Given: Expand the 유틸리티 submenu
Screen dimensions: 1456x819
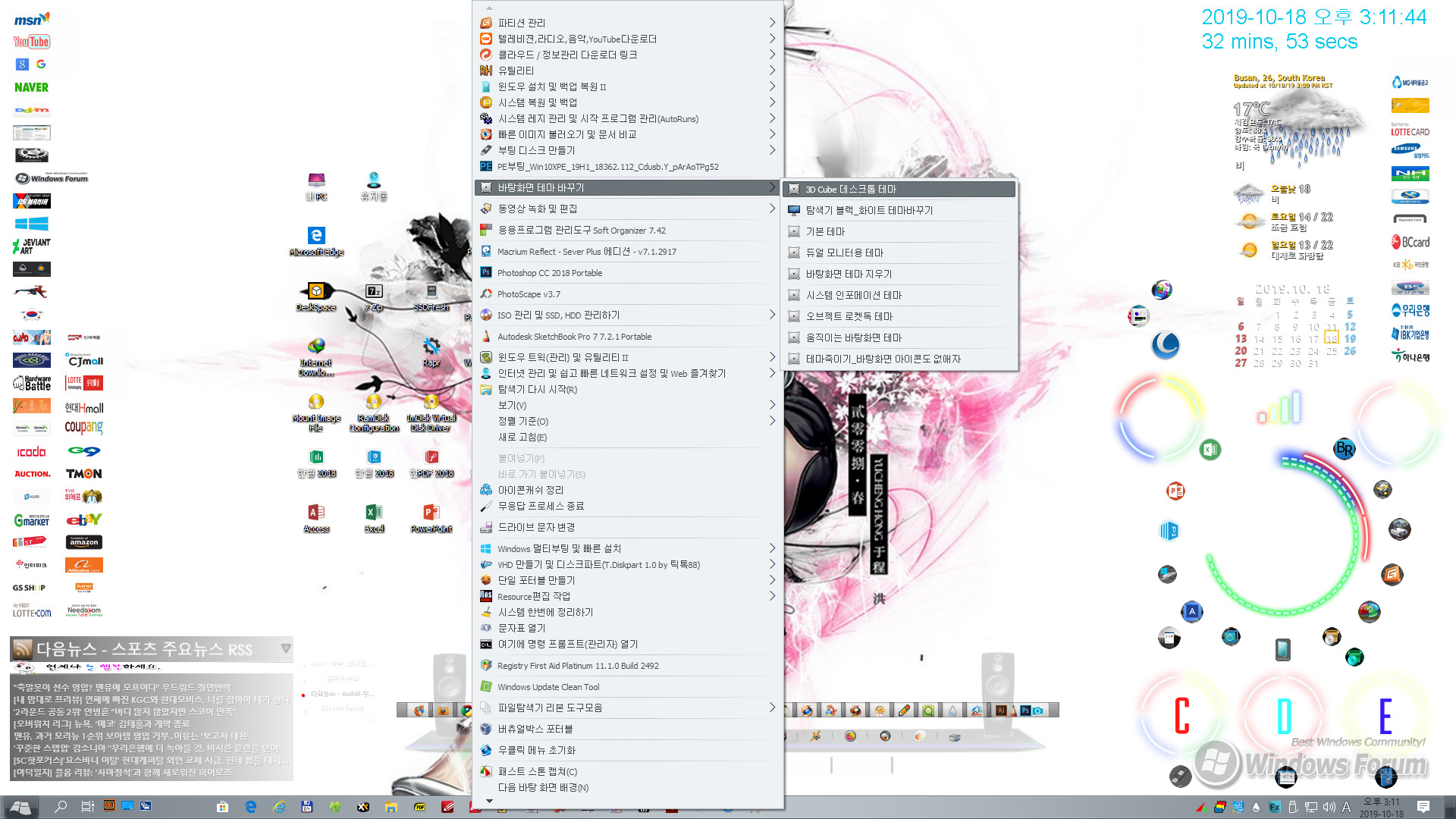Looking at the screenshot, I should click(628, 71).
